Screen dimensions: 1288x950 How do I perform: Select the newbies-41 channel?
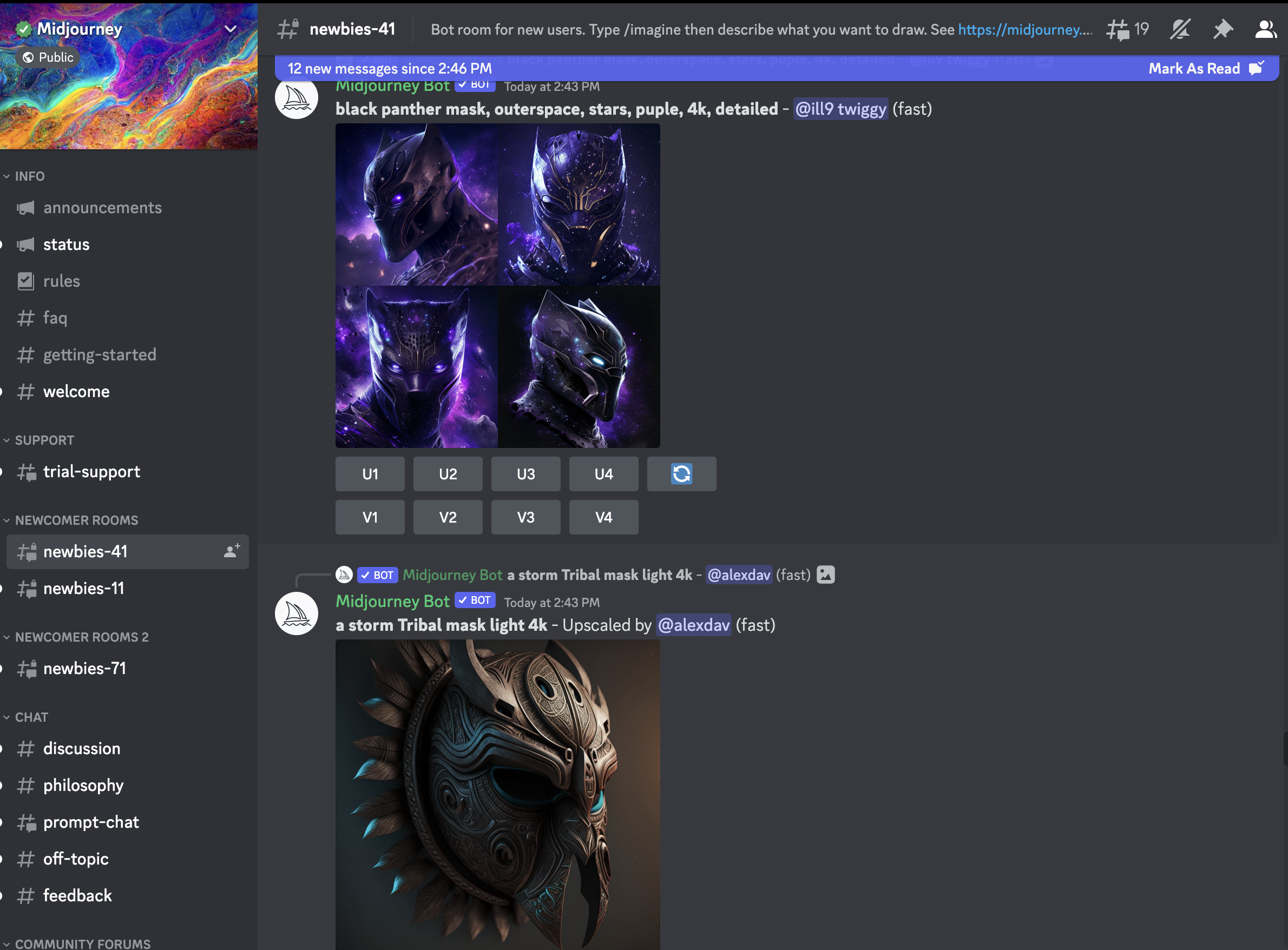[128, 551]
